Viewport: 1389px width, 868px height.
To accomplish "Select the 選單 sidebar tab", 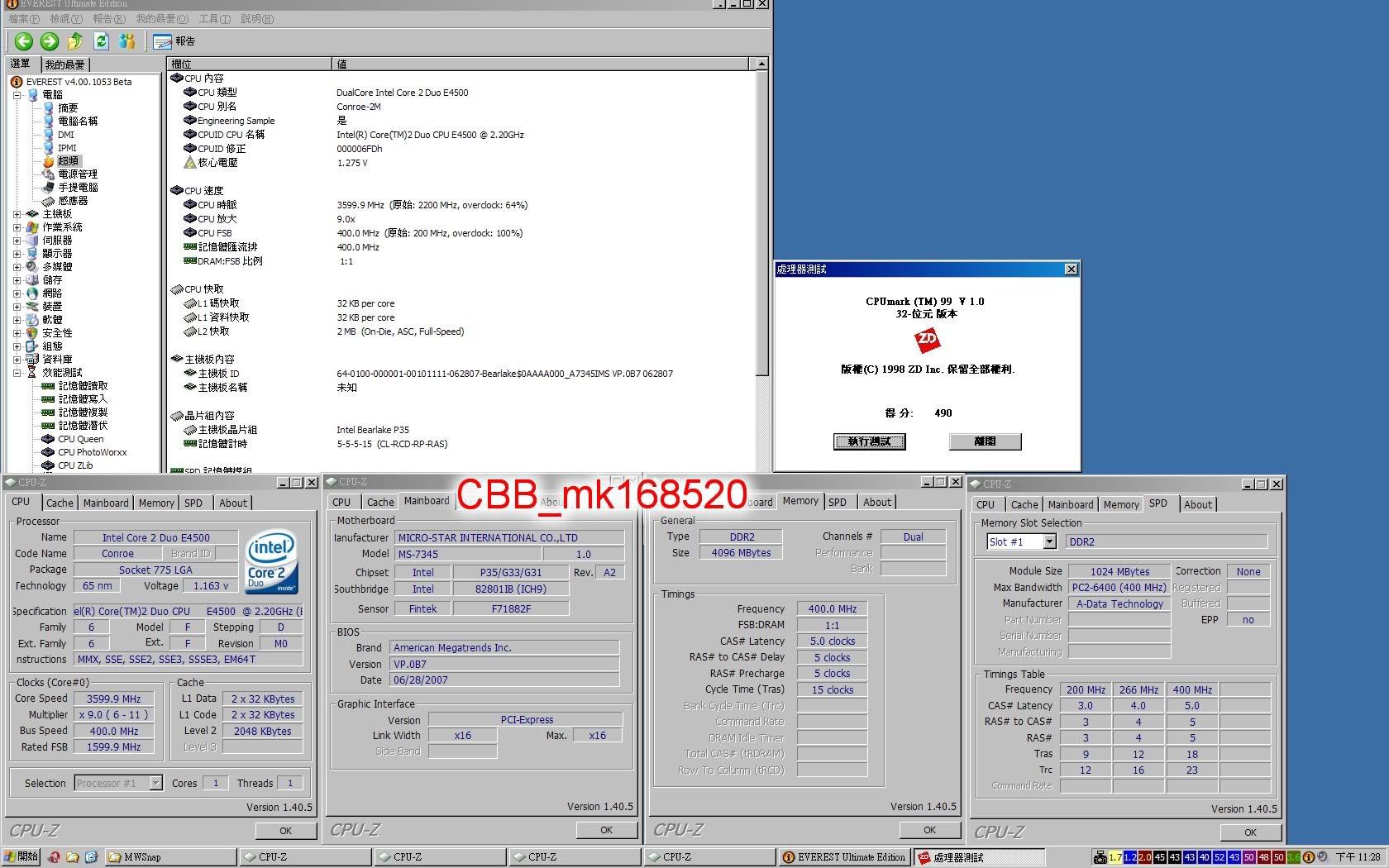I will point(21,64).
